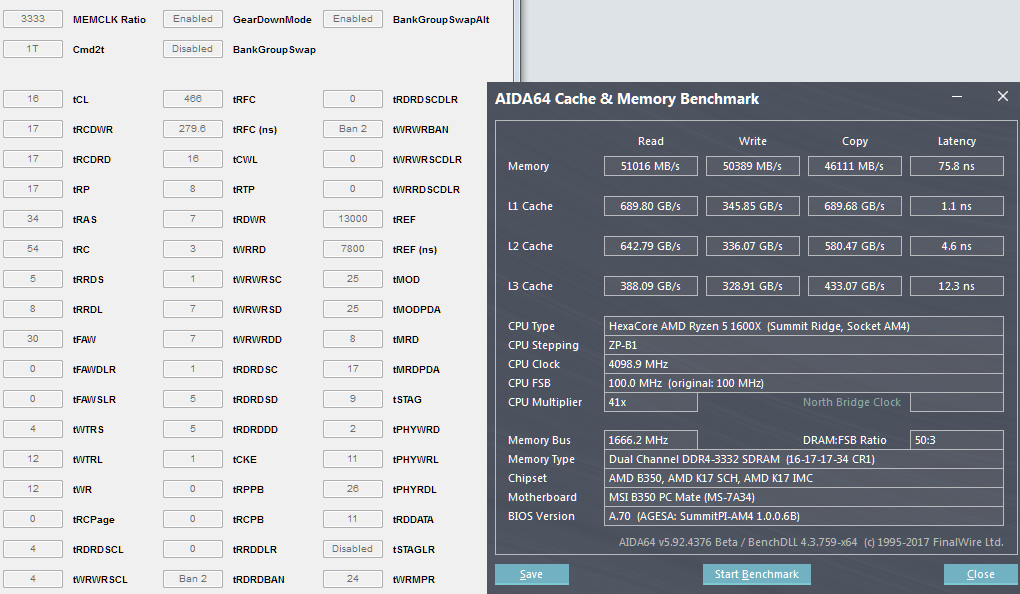1020x594 pixels.
Task: Minimize the AIDA64 benchmark window
Action: point(957,96)
